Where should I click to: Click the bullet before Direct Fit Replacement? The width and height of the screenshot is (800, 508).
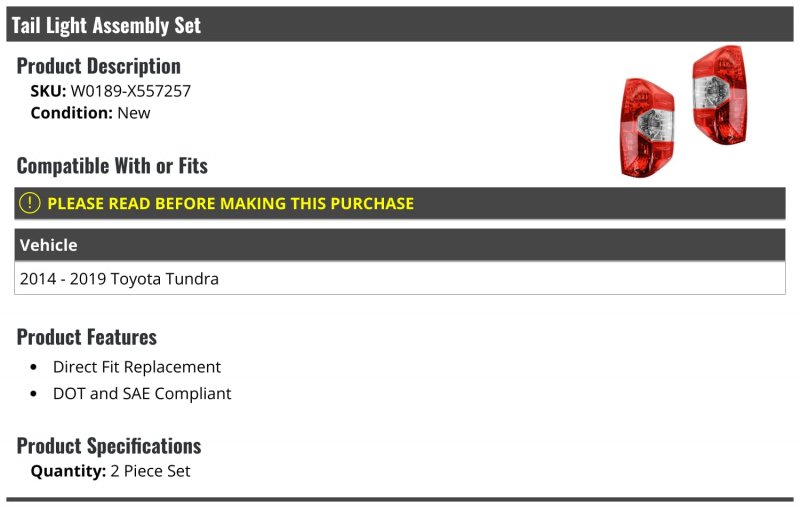click(34, 367)
